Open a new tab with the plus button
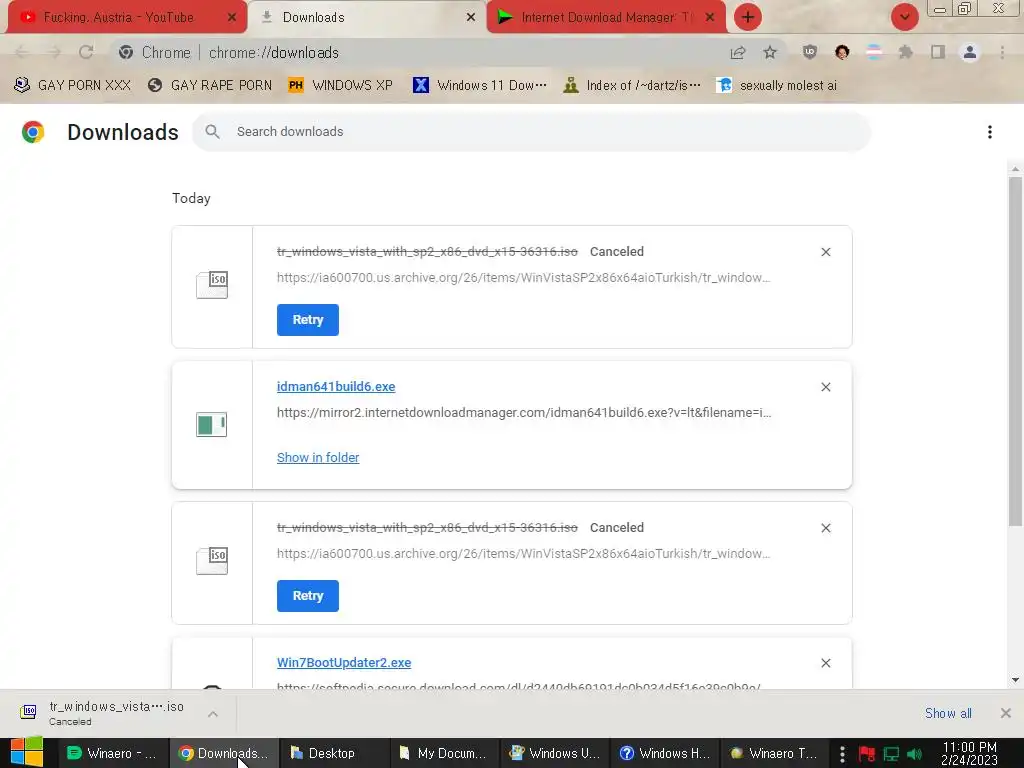 pyautogui.click(x=748, y=17)
